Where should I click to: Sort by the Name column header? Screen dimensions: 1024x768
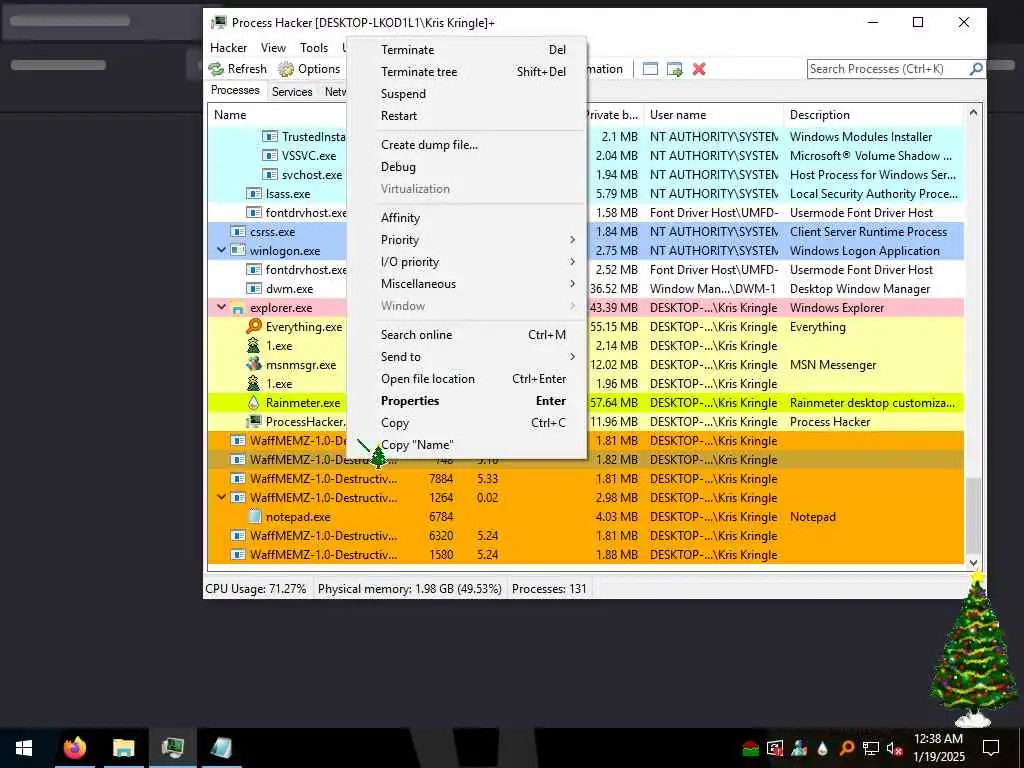[x=277, y=115]
